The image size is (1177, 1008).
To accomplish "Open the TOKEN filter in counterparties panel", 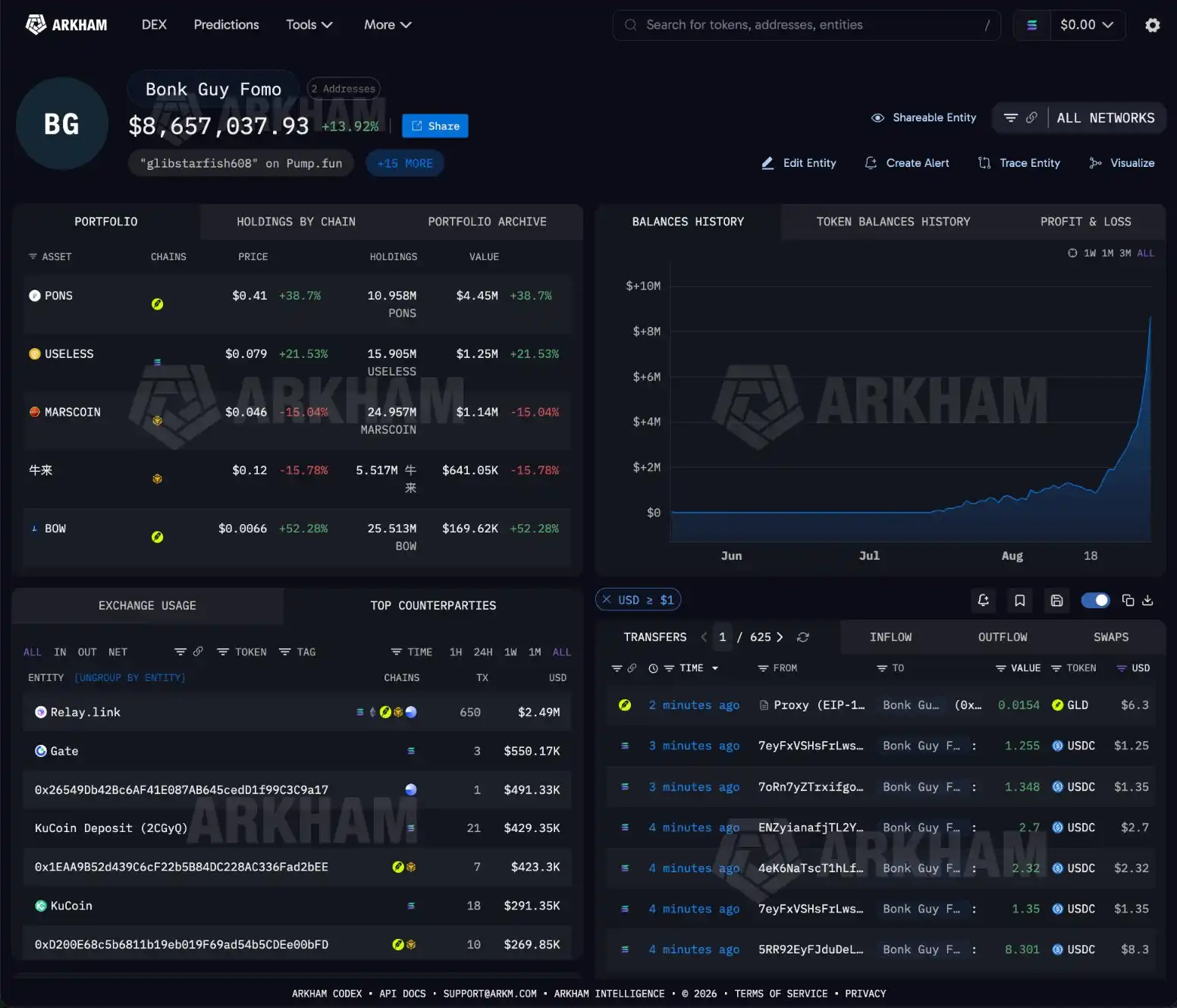I will click(242, 652).
